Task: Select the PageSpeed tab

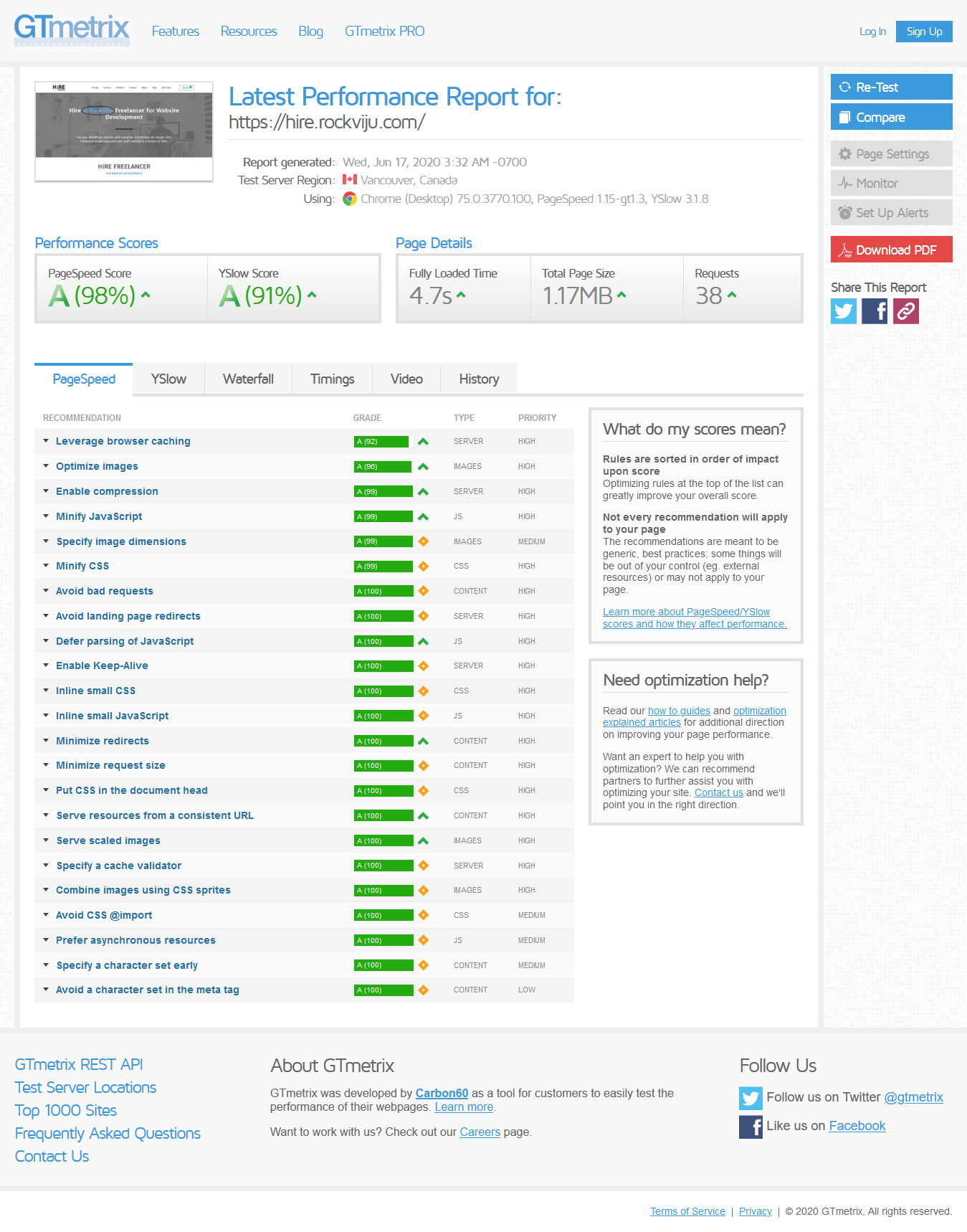Action: (84, 379)
